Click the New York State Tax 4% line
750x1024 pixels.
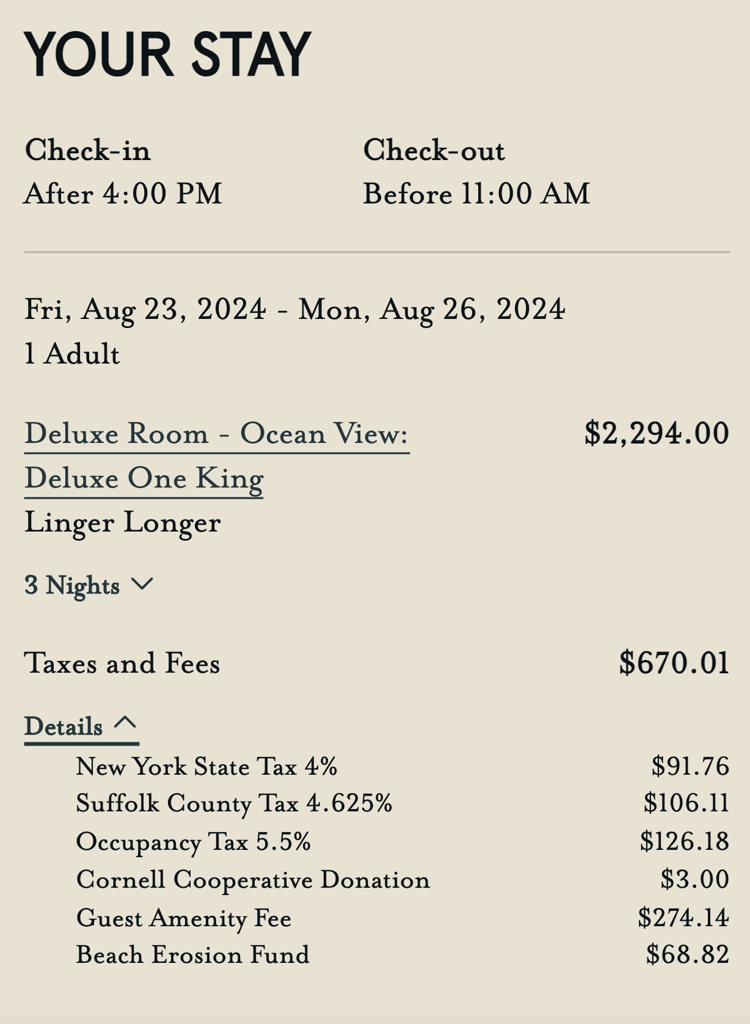[x=206, y=767]
